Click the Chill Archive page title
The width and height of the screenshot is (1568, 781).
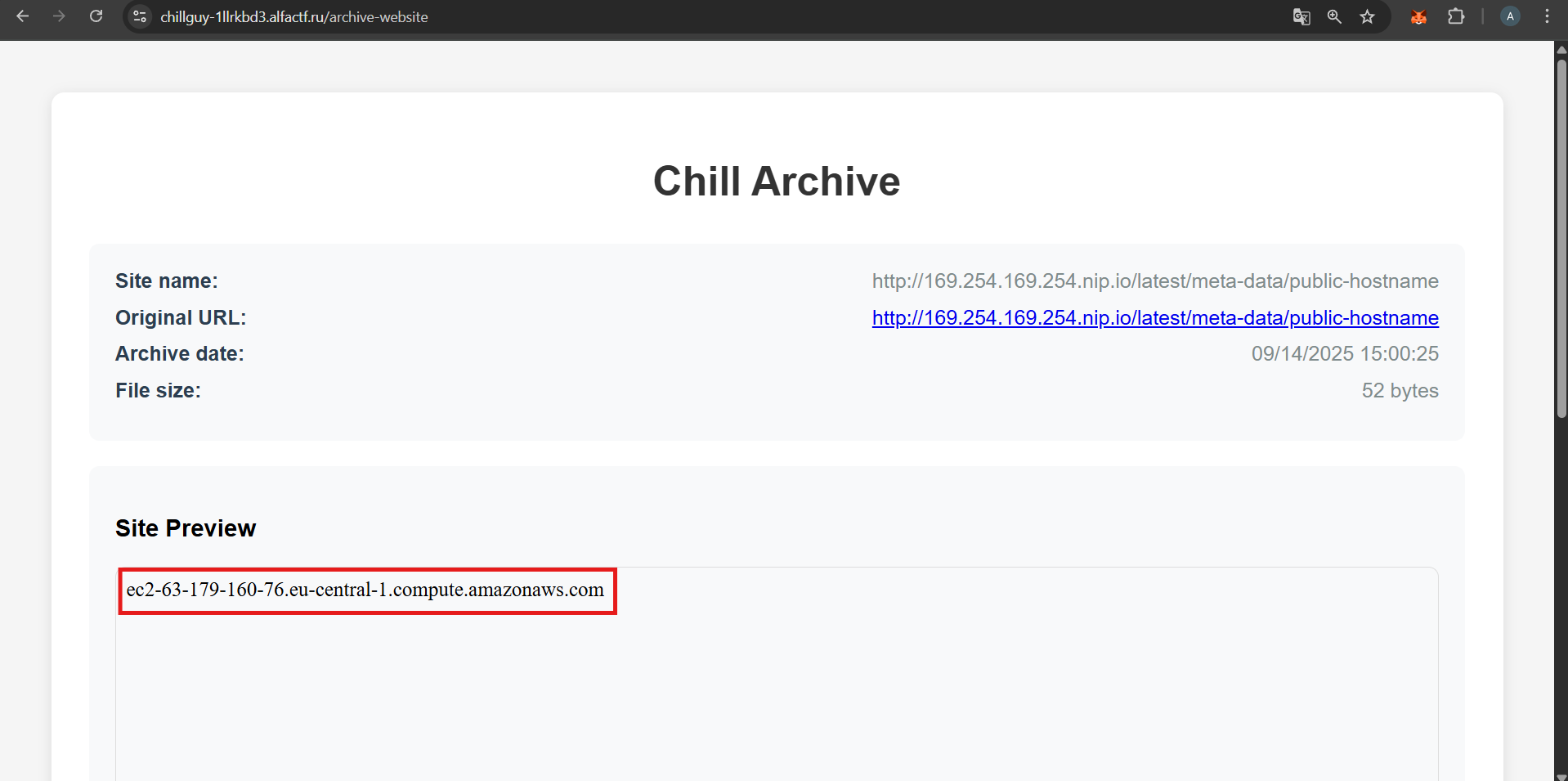tap(776, 181)
